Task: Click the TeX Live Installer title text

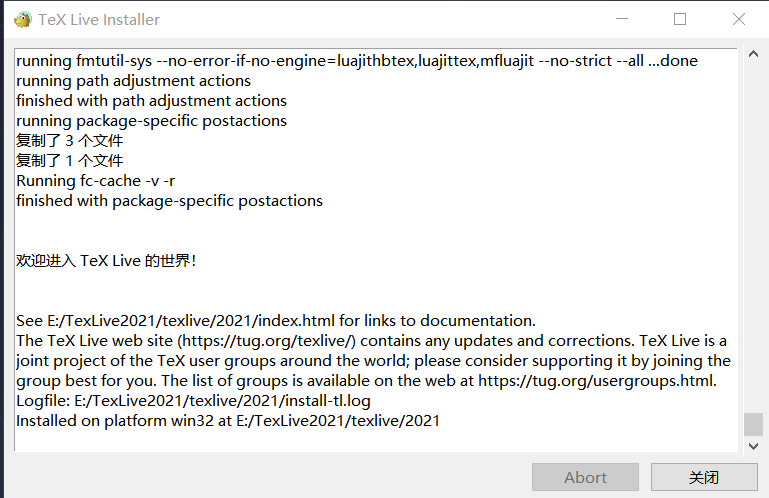Action: [x=99, y=20]
